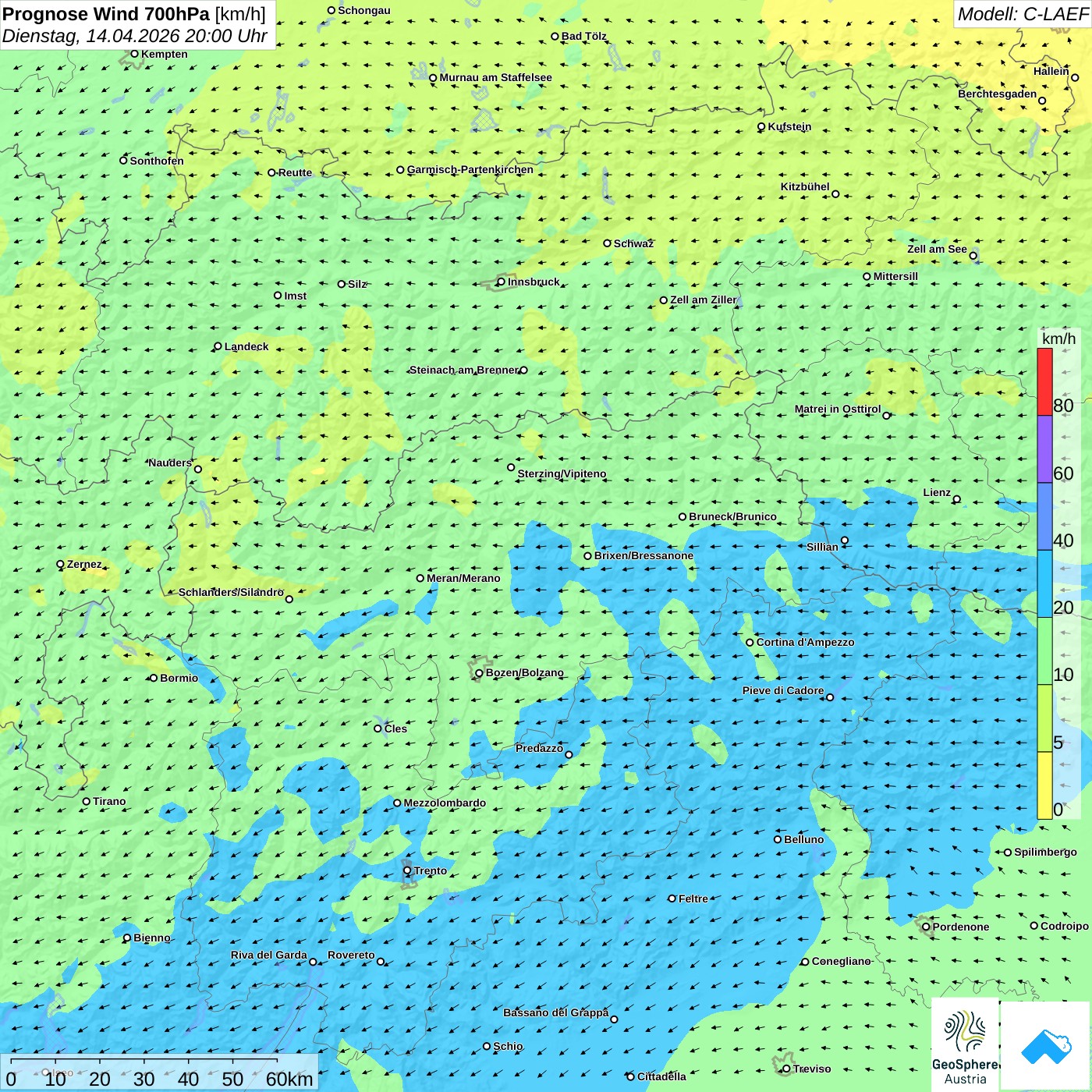Select the red 80 km/h legend color

point(1044,381)
